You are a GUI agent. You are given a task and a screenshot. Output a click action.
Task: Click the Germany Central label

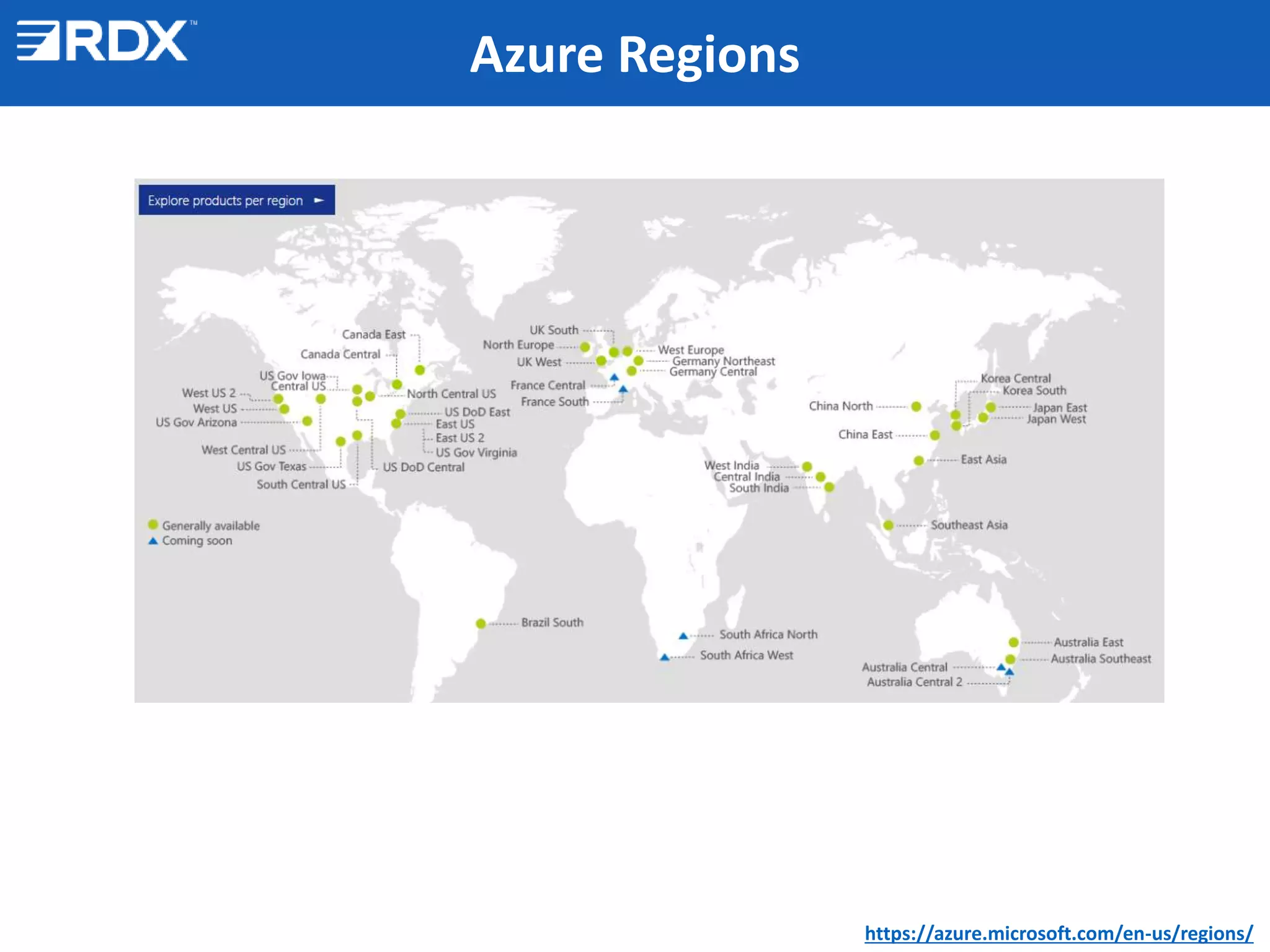click(x=713, y=371)
